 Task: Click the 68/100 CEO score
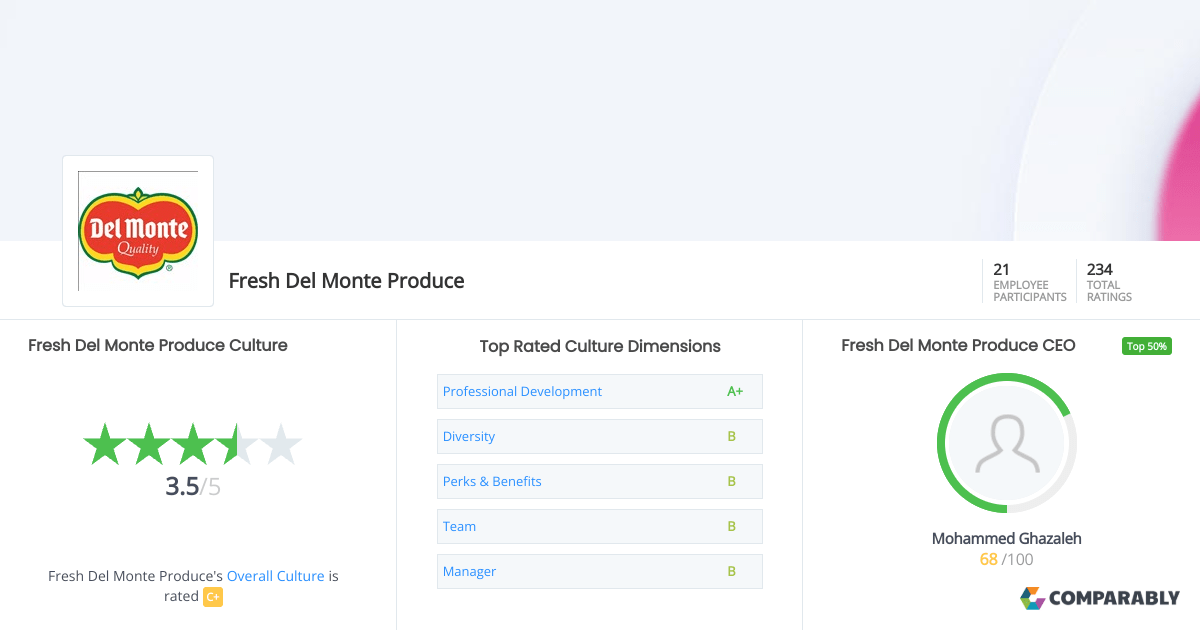[1007, 559]
